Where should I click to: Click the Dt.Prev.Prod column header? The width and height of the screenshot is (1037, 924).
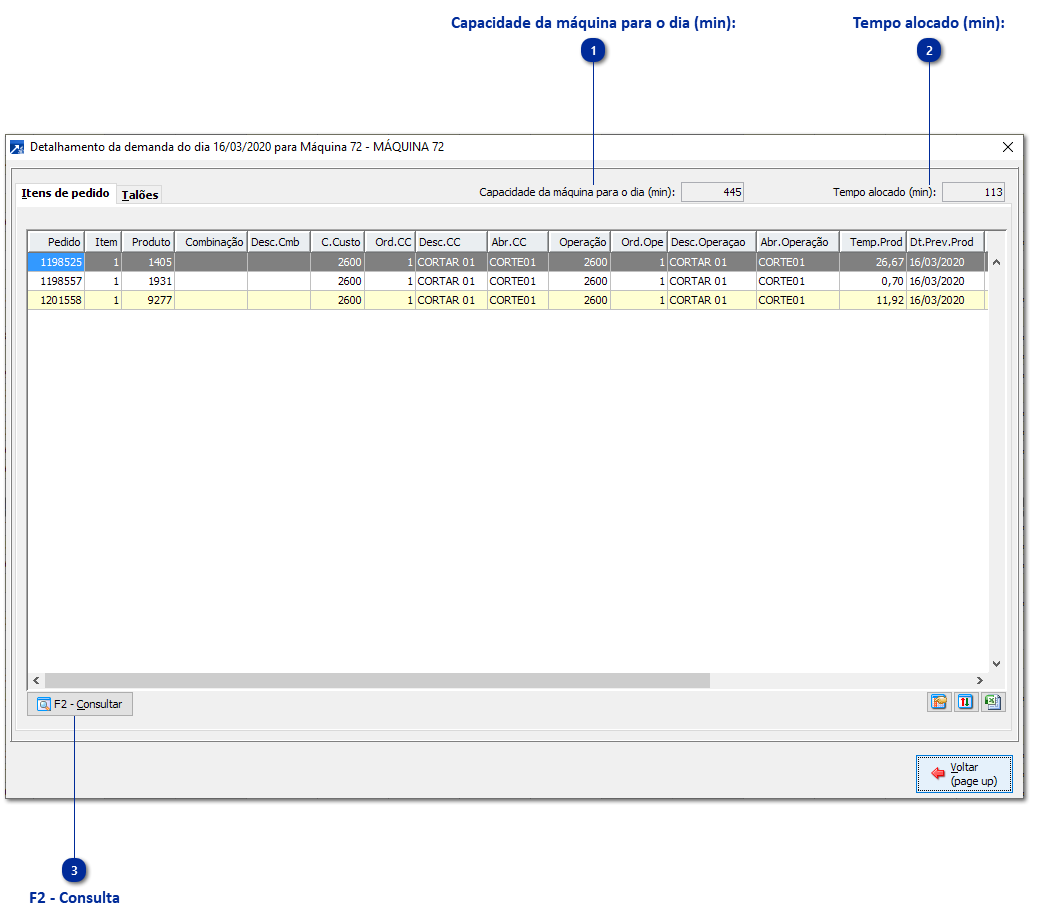point(945,242)
